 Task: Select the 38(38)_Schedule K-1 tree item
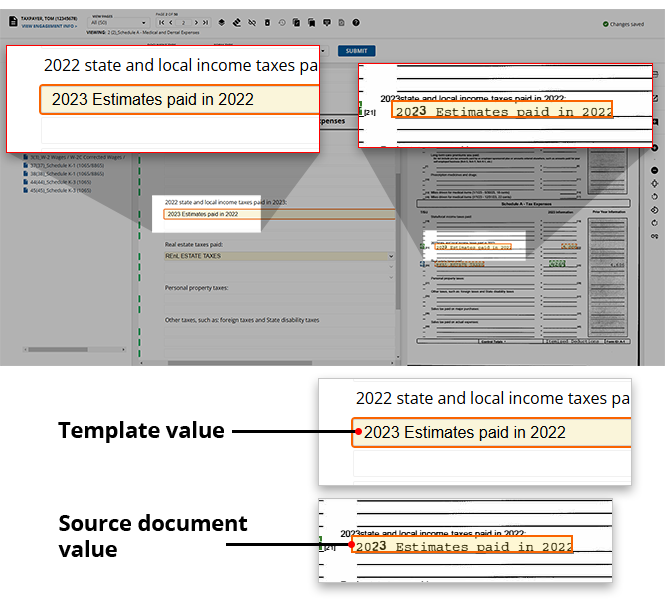coord(64,174)
